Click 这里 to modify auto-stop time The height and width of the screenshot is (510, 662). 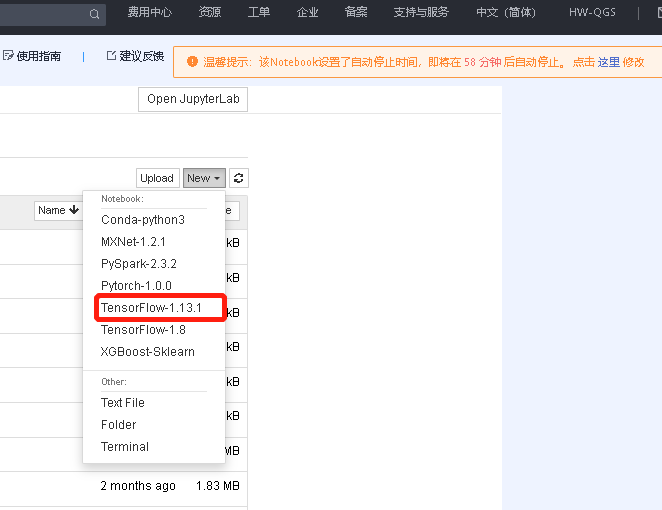(x=608, y=62)
